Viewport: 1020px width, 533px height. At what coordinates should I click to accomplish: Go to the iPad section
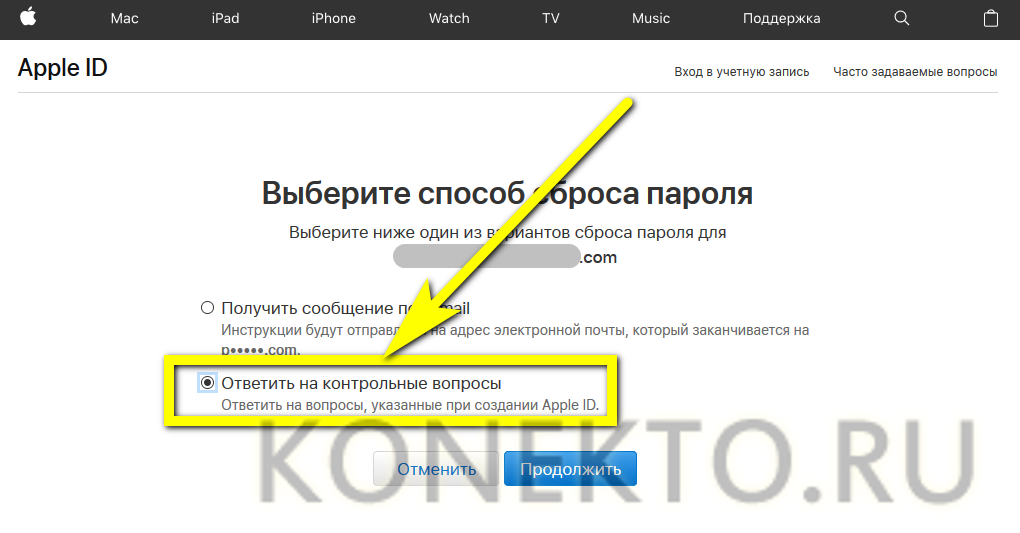tap(226, 19)
